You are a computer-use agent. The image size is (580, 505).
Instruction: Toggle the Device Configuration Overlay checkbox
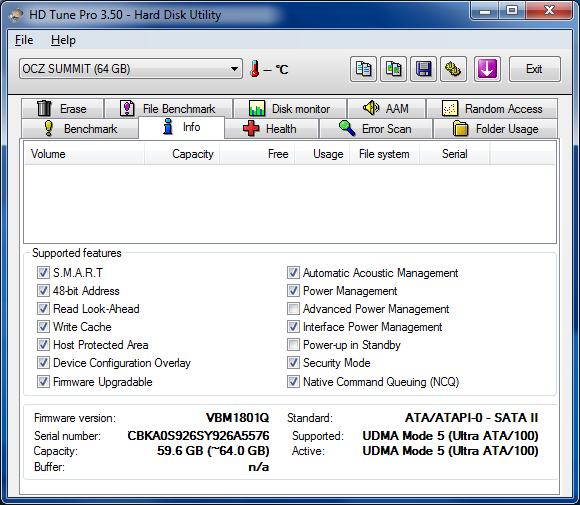[x=43, y=363]
